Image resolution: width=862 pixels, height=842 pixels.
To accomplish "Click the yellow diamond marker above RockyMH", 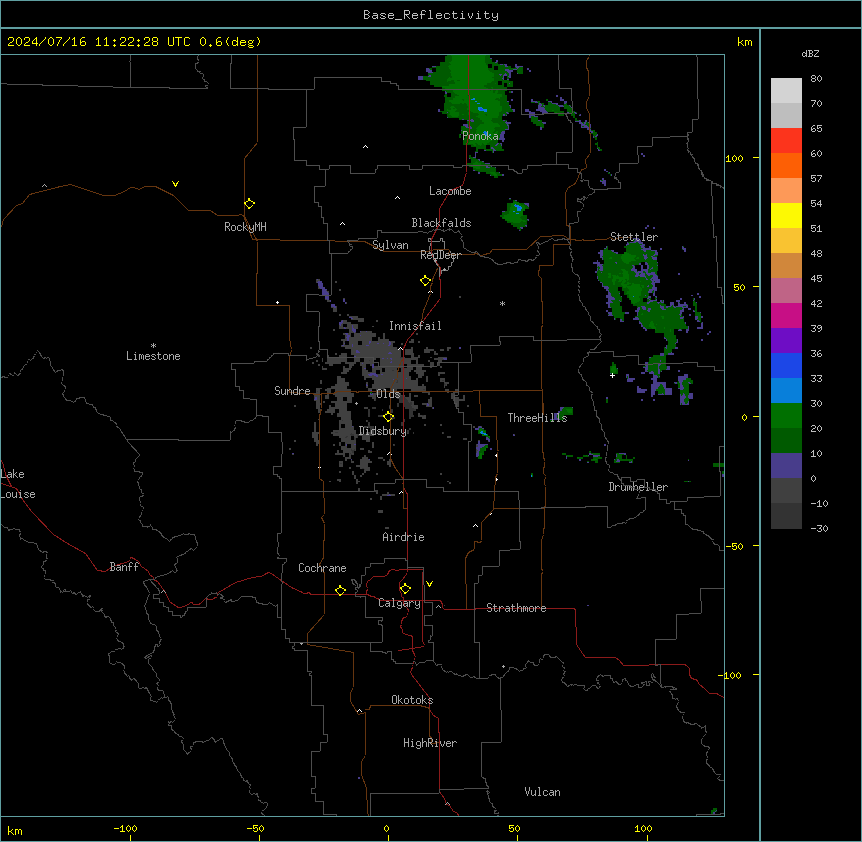I will [x=250, y=204].
